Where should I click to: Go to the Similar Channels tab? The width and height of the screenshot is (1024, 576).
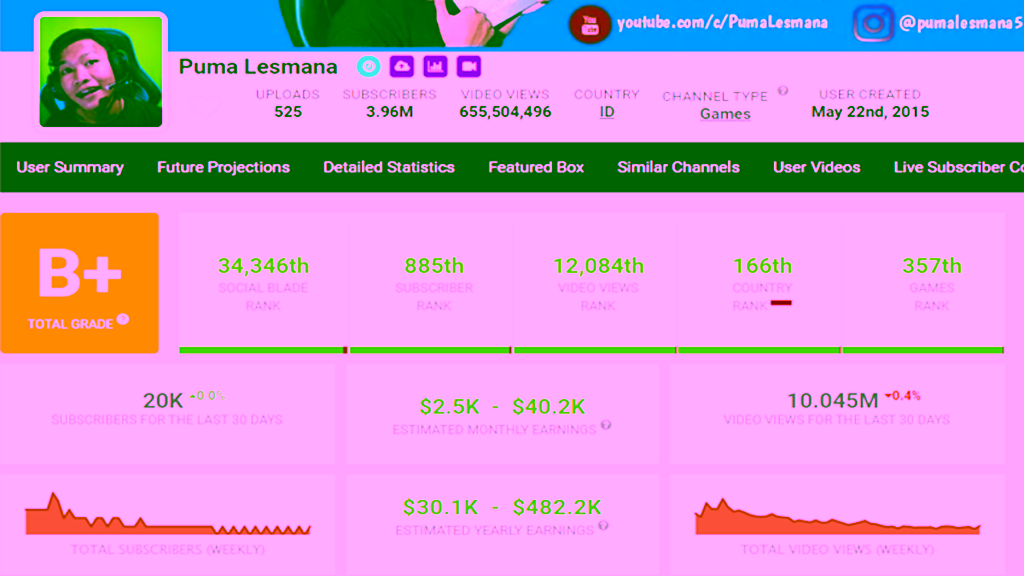click(x=678, y=167)
